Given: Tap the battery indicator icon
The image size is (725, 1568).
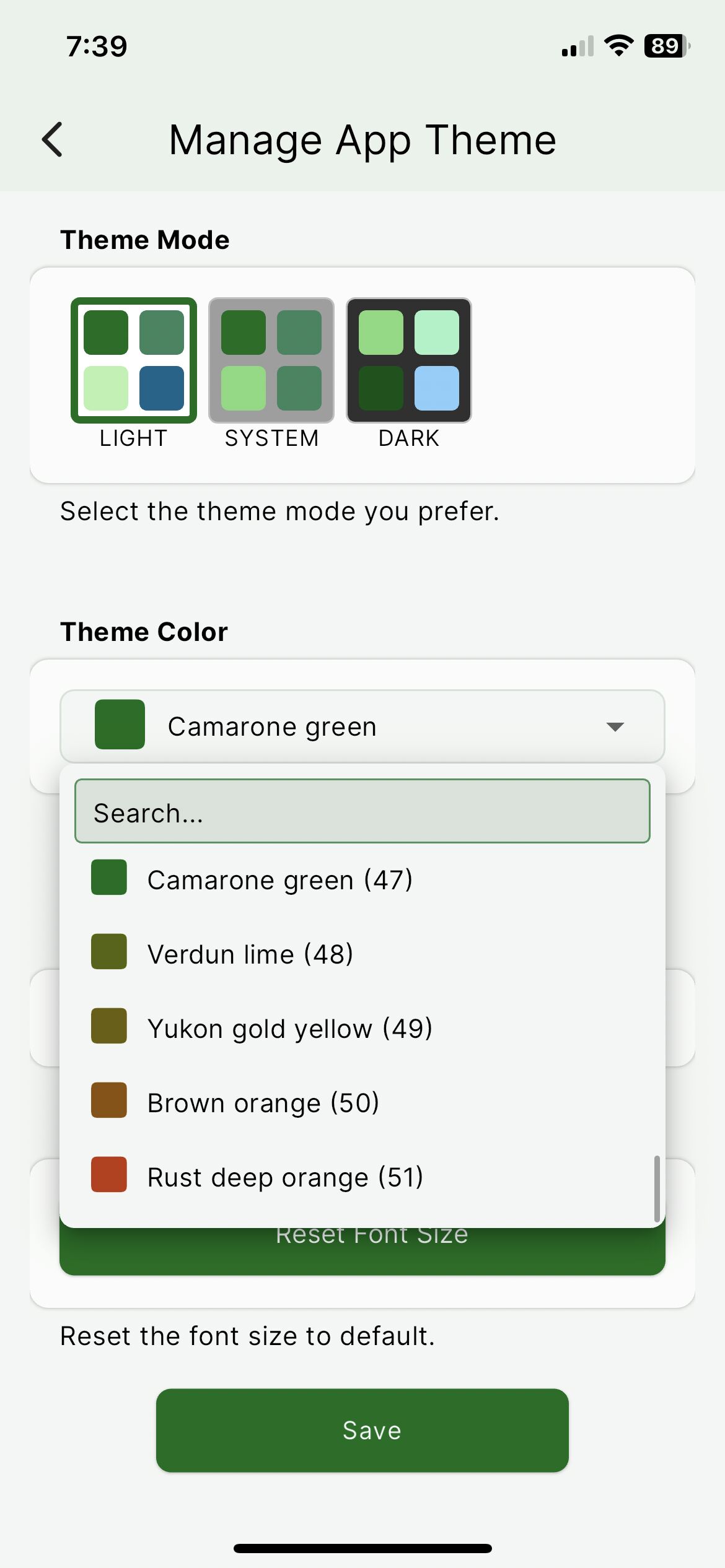Looking at the screenshot, I should 667,46.
